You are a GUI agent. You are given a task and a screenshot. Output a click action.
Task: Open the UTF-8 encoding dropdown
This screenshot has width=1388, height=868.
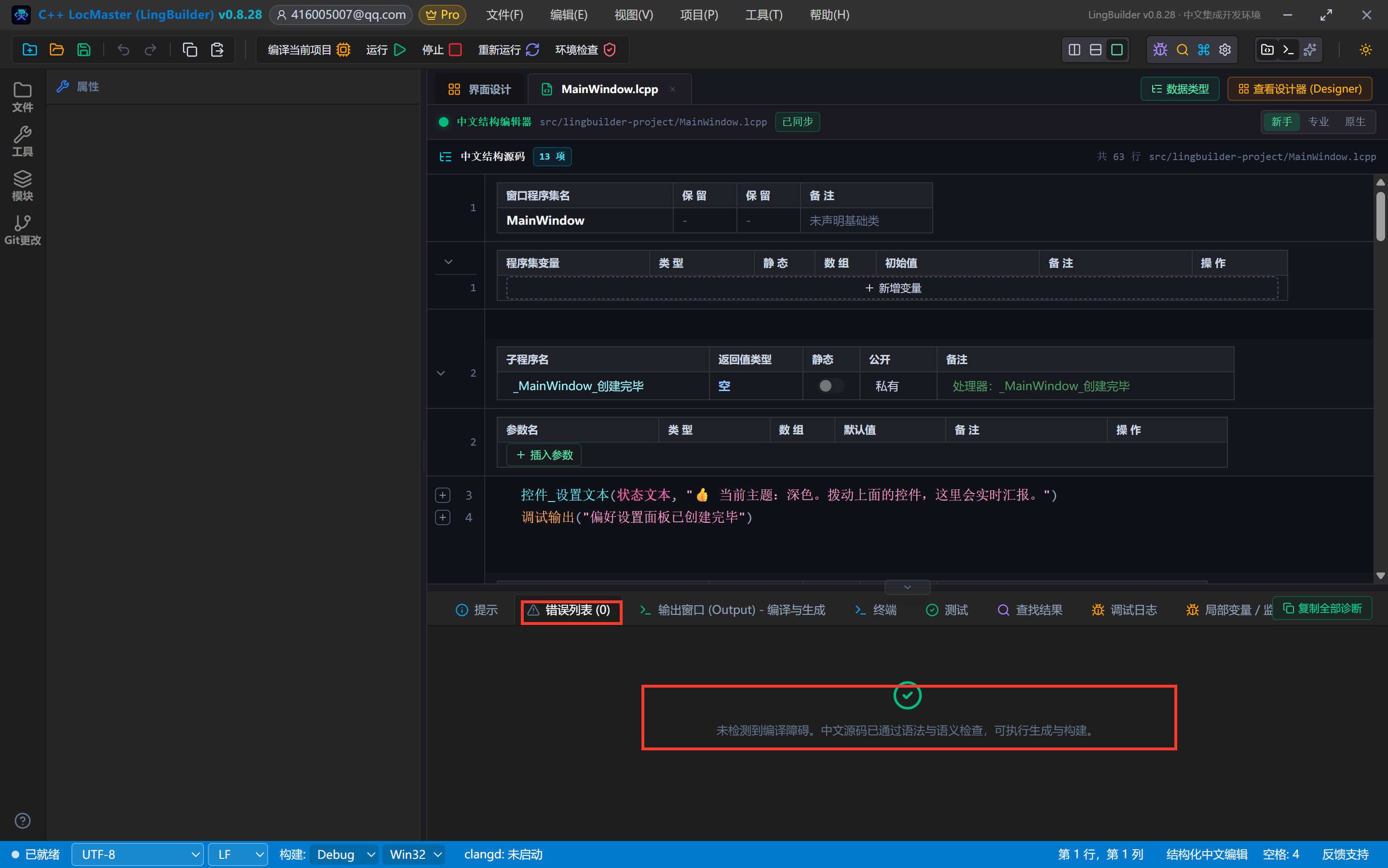[x=138, y=854]
